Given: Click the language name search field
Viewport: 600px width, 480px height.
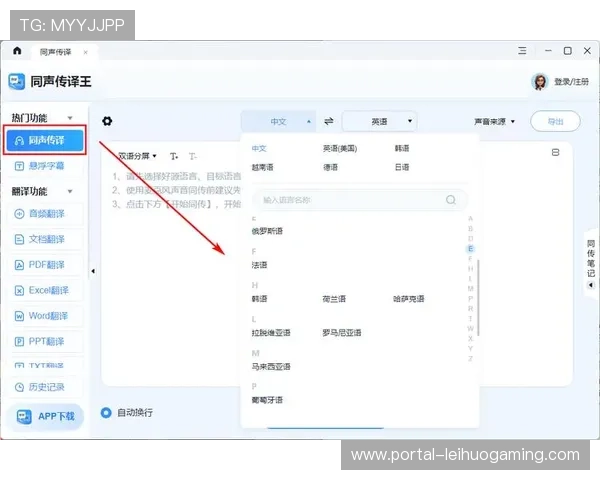Looking at the screenshot, I should (x=360, y=200).
